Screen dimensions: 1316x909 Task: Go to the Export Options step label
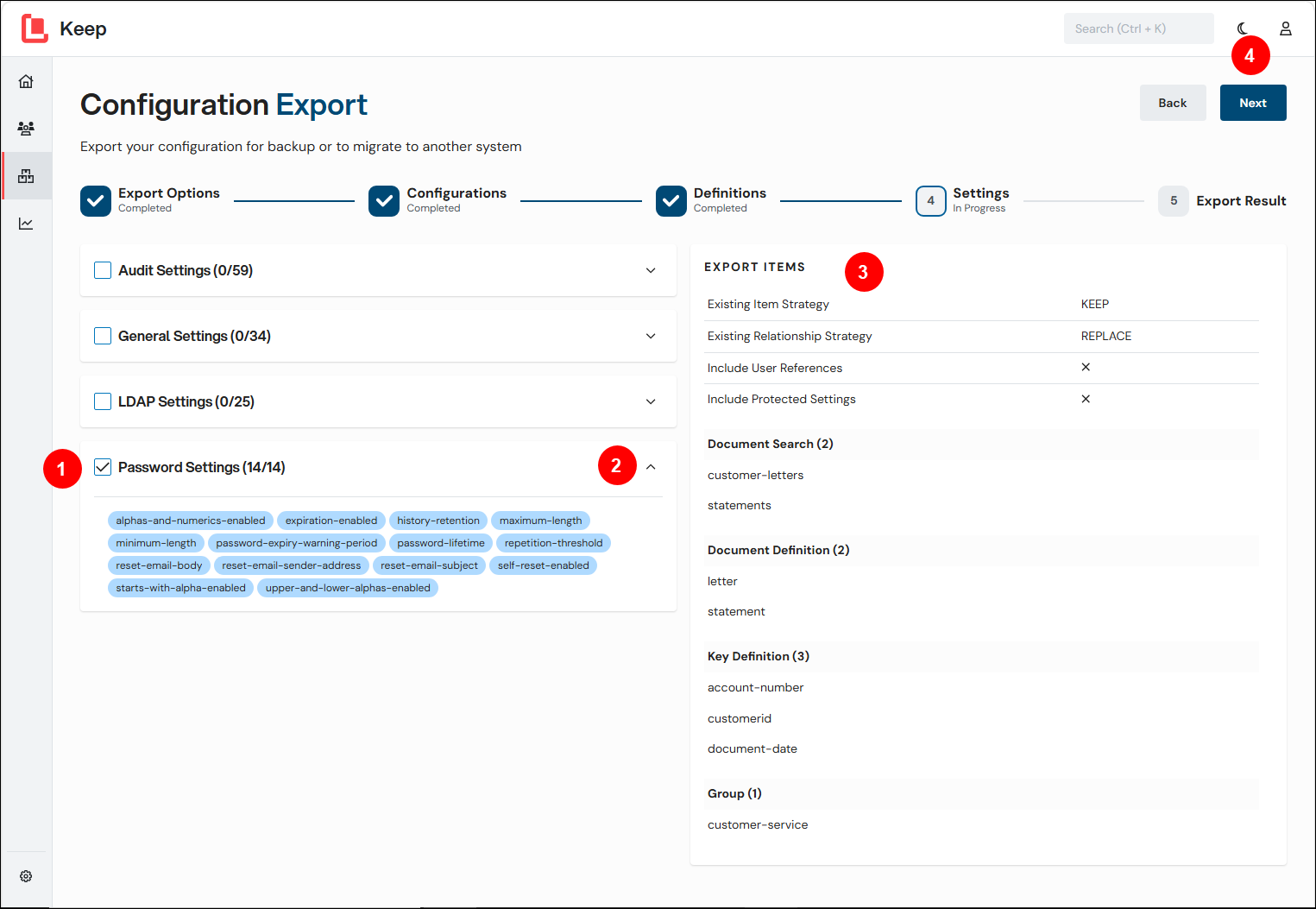169,193
